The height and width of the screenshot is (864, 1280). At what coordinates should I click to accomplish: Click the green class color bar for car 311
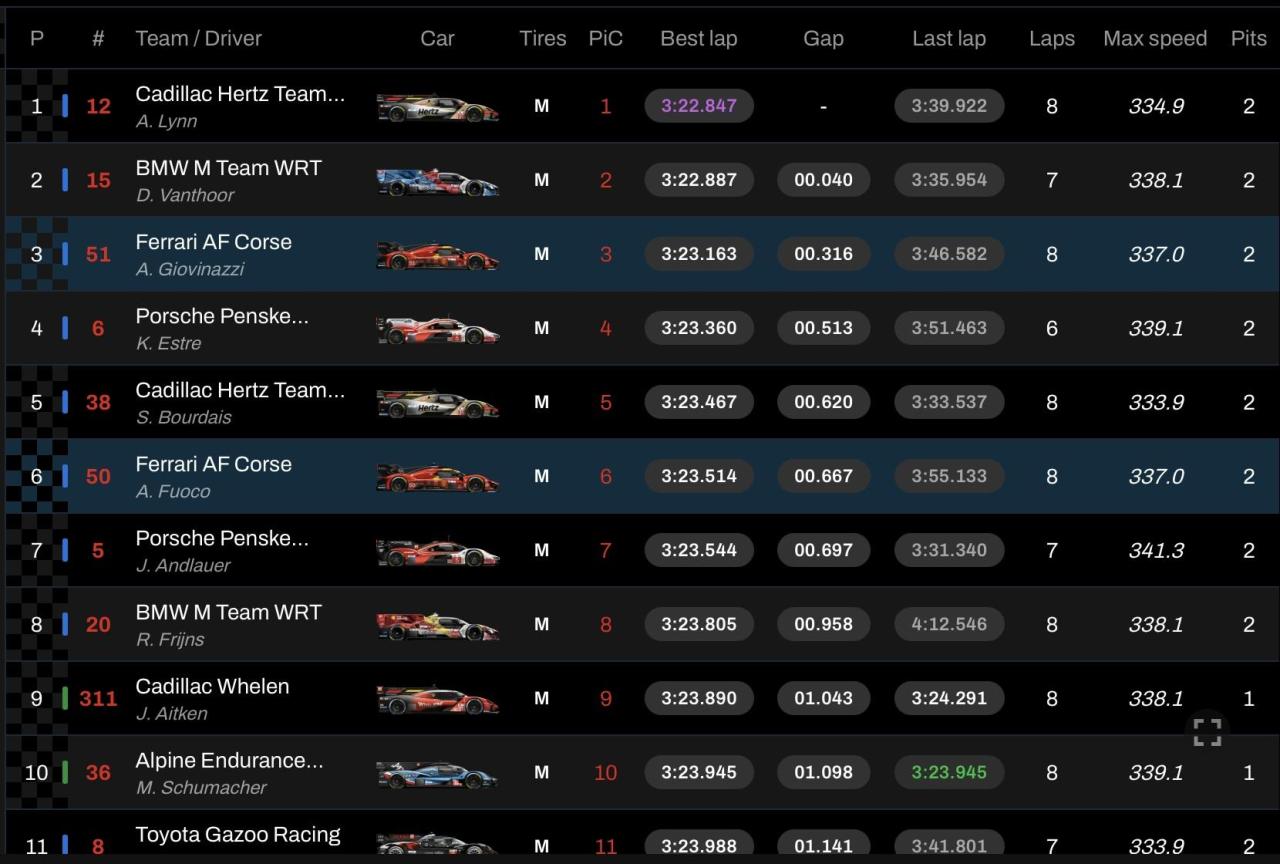point(65,698)
